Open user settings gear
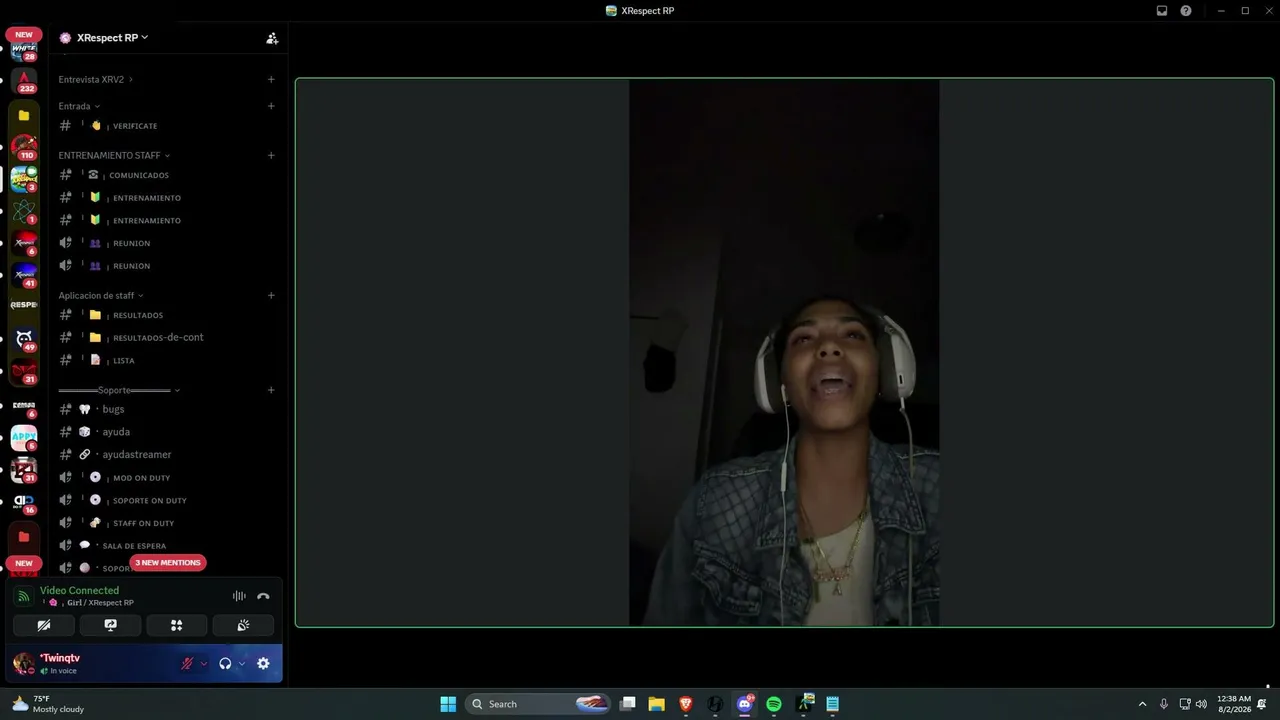The width and height of the screenshot is (1280, 720). tap(263, 663)
